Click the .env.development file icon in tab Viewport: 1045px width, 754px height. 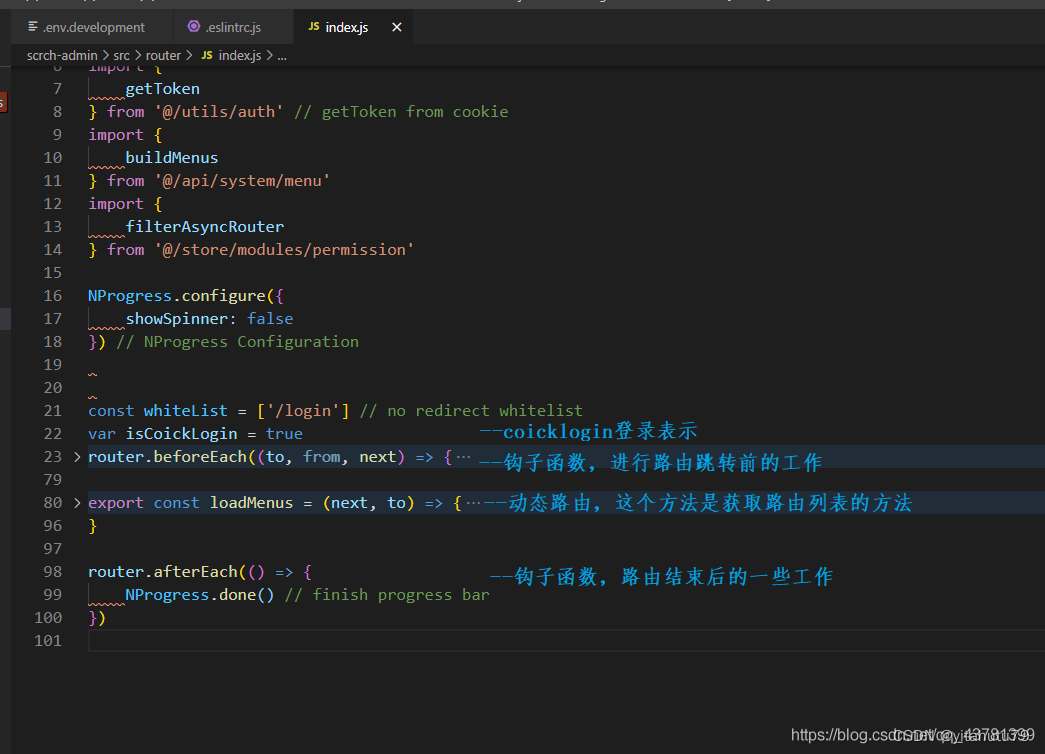tap(33, 27)
